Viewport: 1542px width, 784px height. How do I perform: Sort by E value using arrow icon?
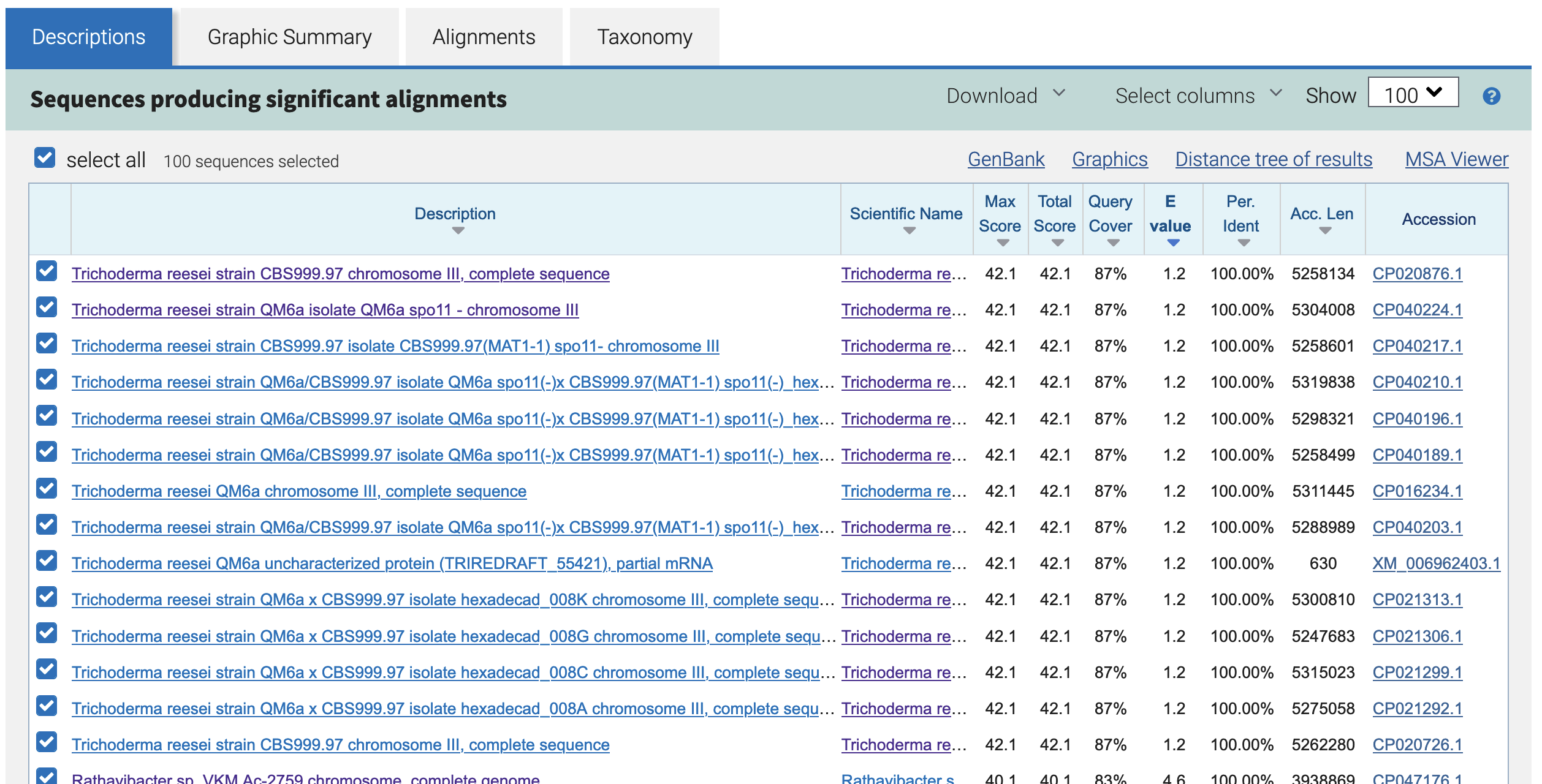[1172, 243]
